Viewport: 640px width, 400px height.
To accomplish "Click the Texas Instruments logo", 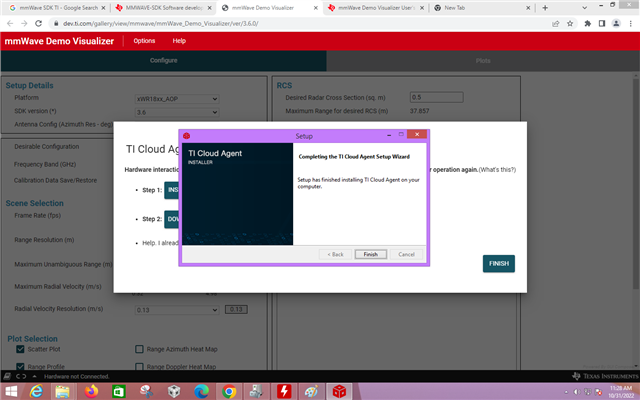I will pyautogui.click(x=605, y=376).
